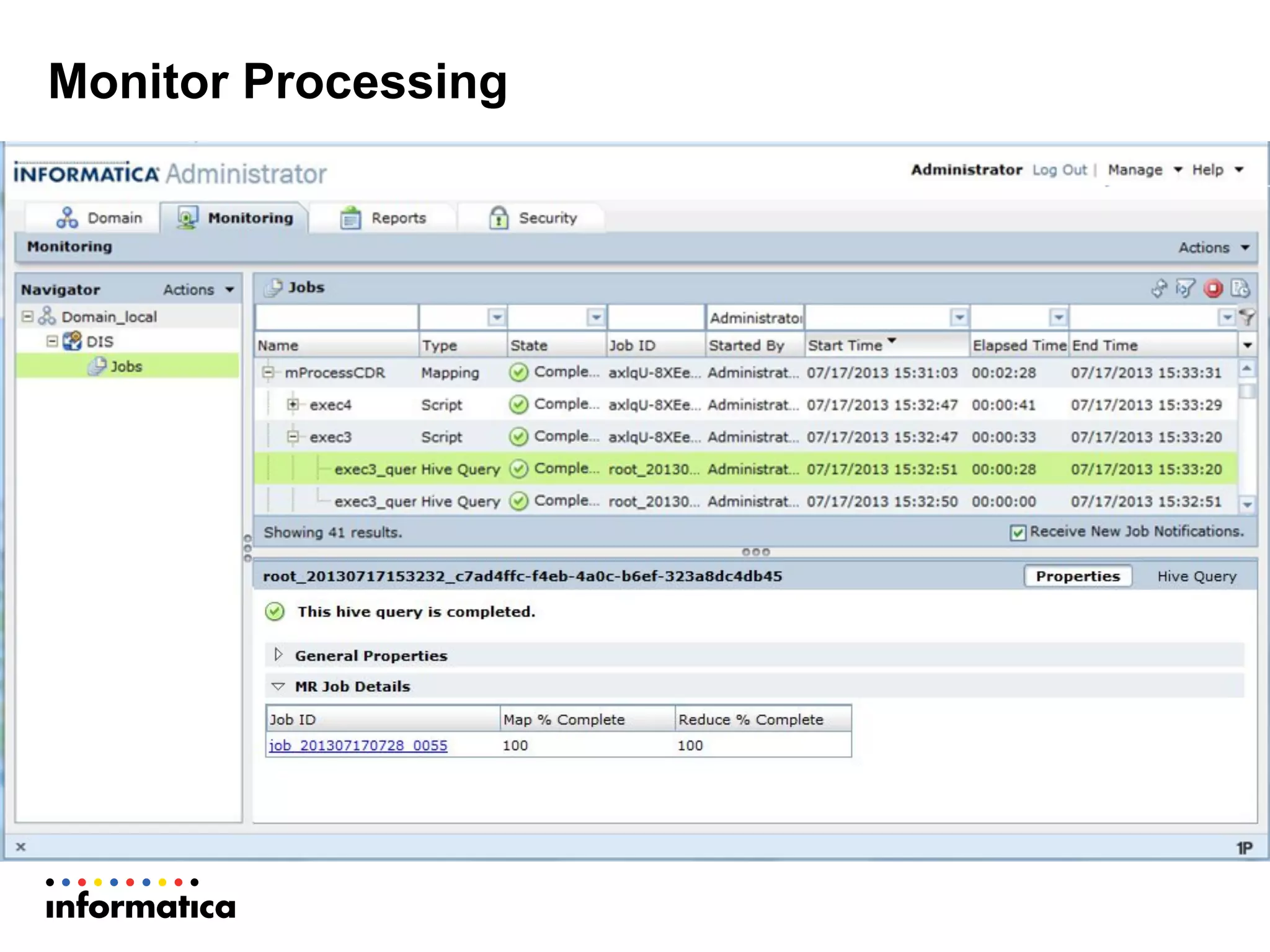
Task: Click the Log Out link
Action: pos(1059,170)
